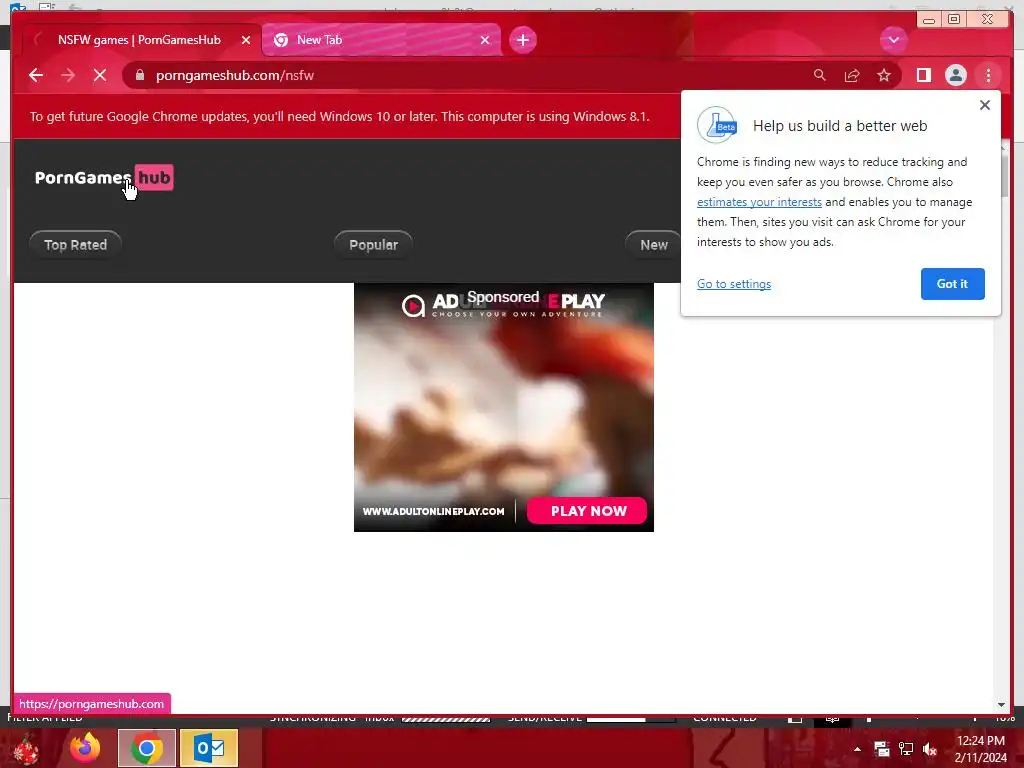Click the Start button on taskbar

25,748
